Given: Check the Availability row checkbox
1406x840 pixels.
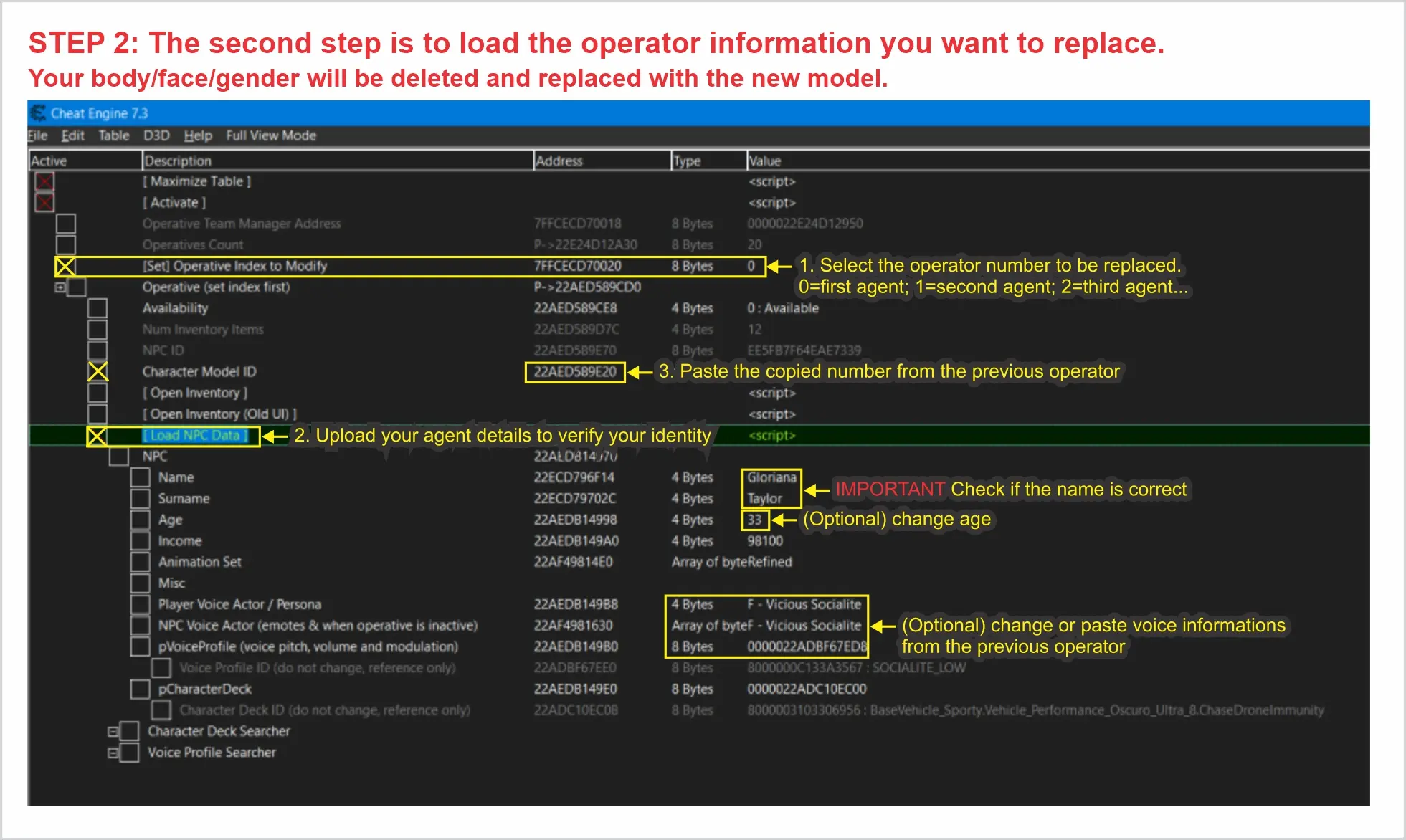Looking at the screenshot, I should 98,308.
